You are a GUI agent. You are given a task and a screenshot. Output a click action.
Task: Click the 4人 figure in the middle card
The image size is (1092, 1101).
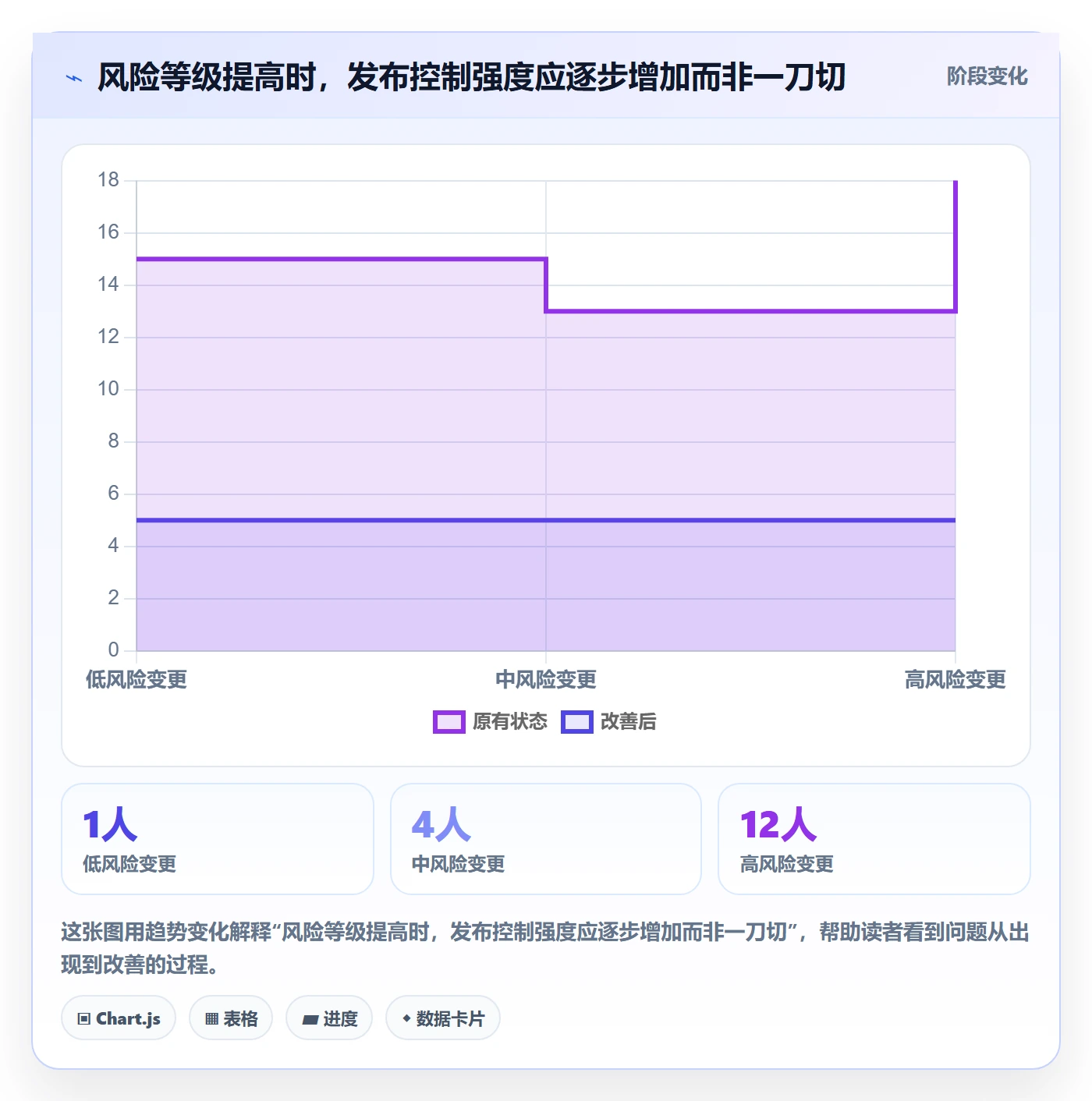(x=441, y=825)
